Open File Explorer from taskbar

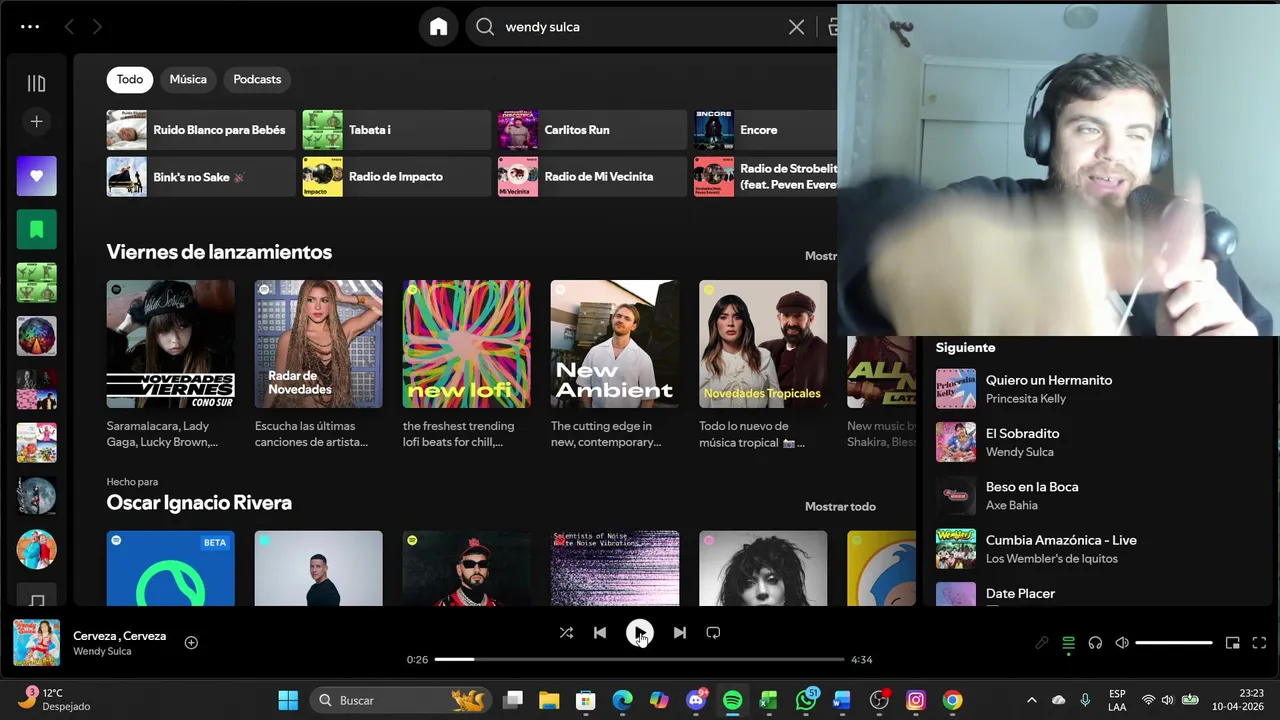[x=549, y=700]
